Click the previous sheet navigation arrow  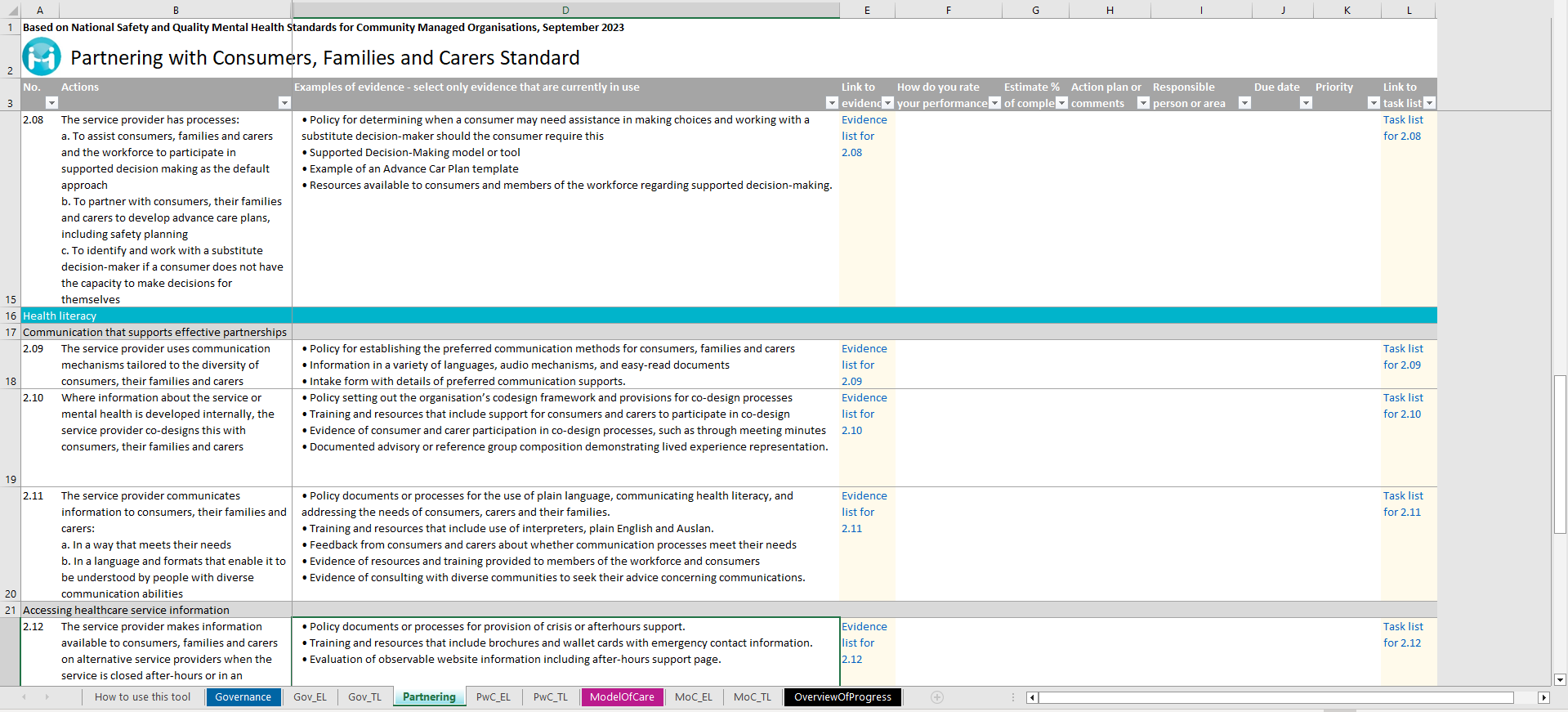(25, 697)
